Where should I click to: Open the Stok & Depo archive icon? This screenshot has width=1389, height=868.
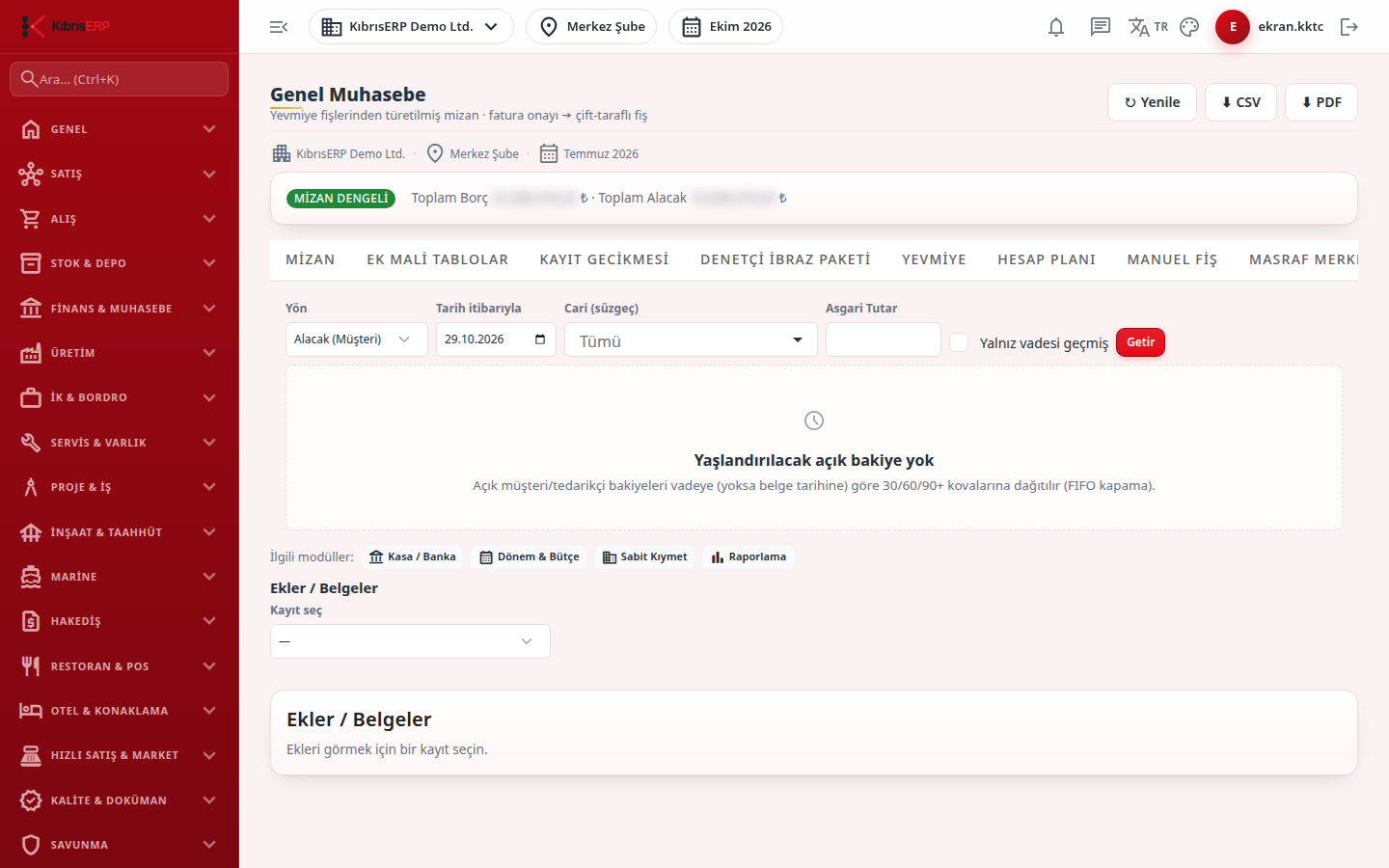pos(31,263)
